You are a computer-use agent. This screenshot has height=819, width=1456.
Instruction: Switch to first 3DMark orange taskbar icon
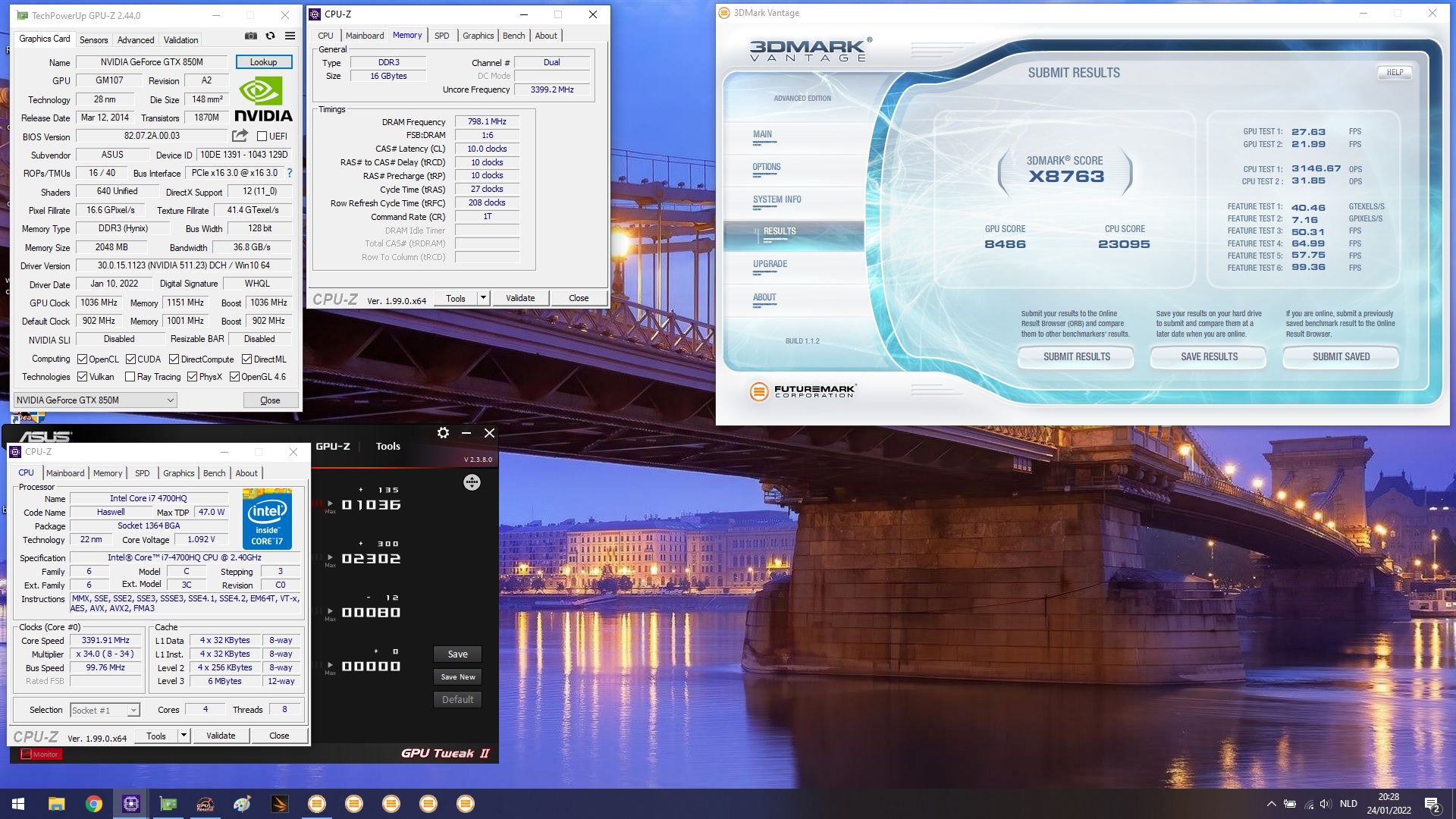tap(316, 804)
